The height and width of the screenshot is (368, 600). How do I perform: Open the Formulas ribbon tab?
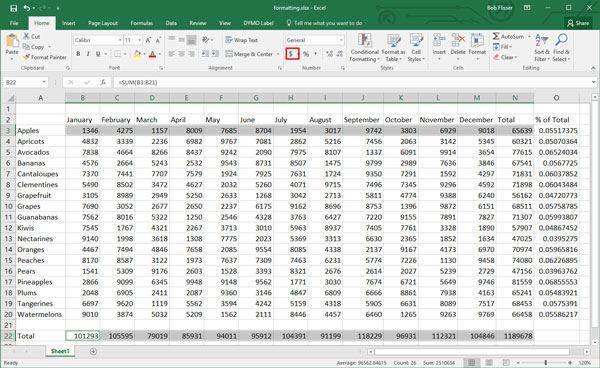click(x=142, y=23)
